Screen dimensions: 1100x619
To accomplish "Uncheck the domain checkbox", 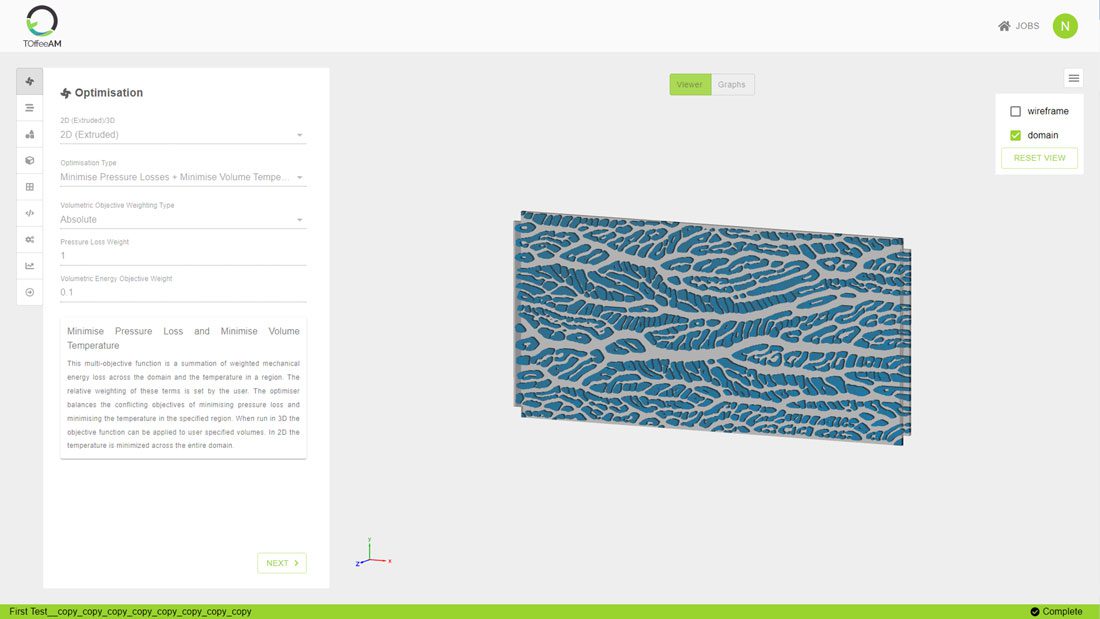I will tap(1015, 135).
